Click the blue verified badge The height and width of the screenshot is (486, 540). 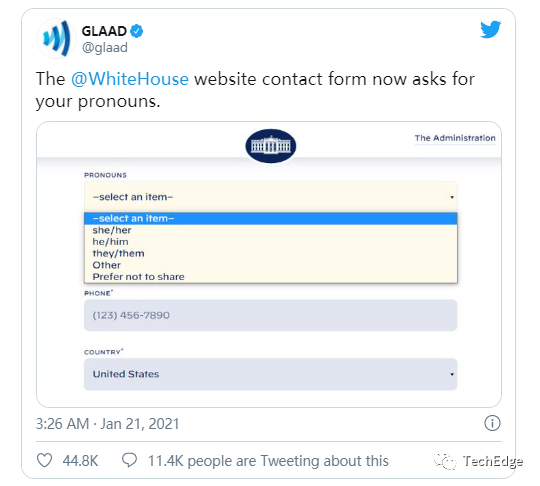[137, 31]
